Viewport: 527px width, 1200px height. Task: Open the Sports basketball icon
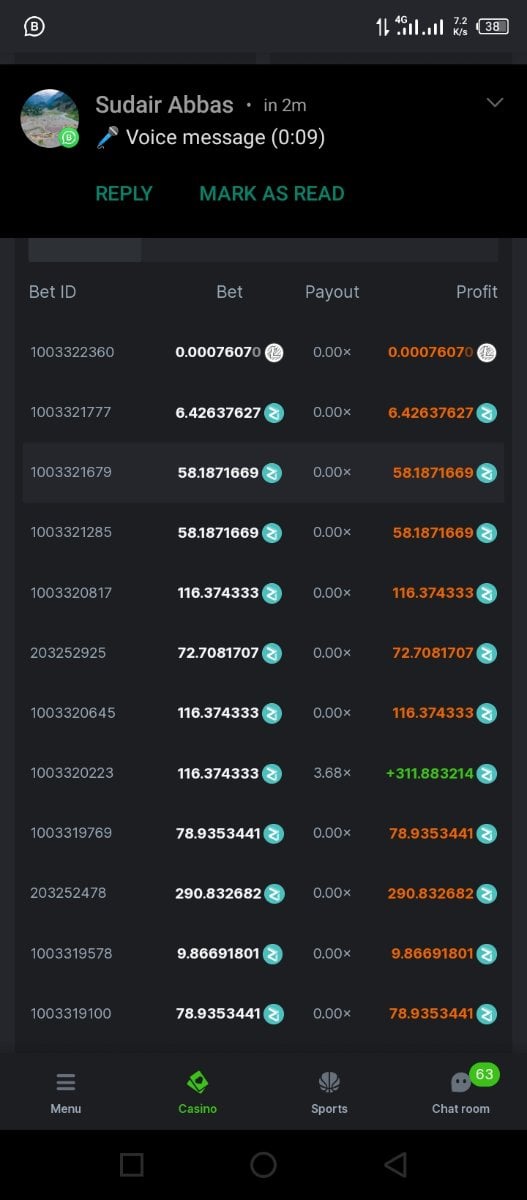(329, 1082)
